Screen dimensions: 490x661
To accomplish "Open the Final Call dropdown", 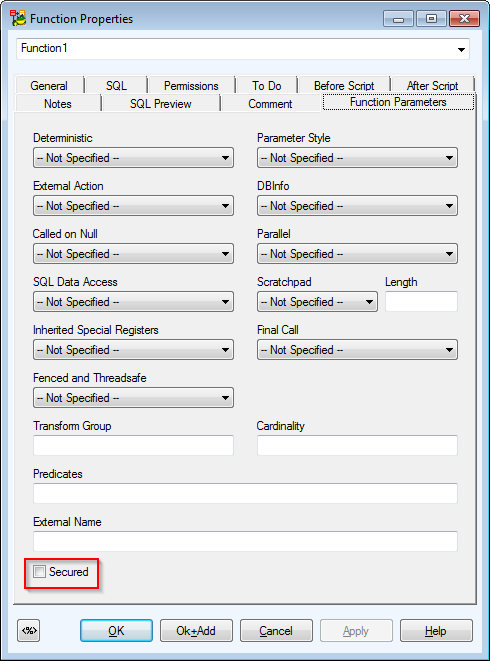I will (x=357, y=350).
